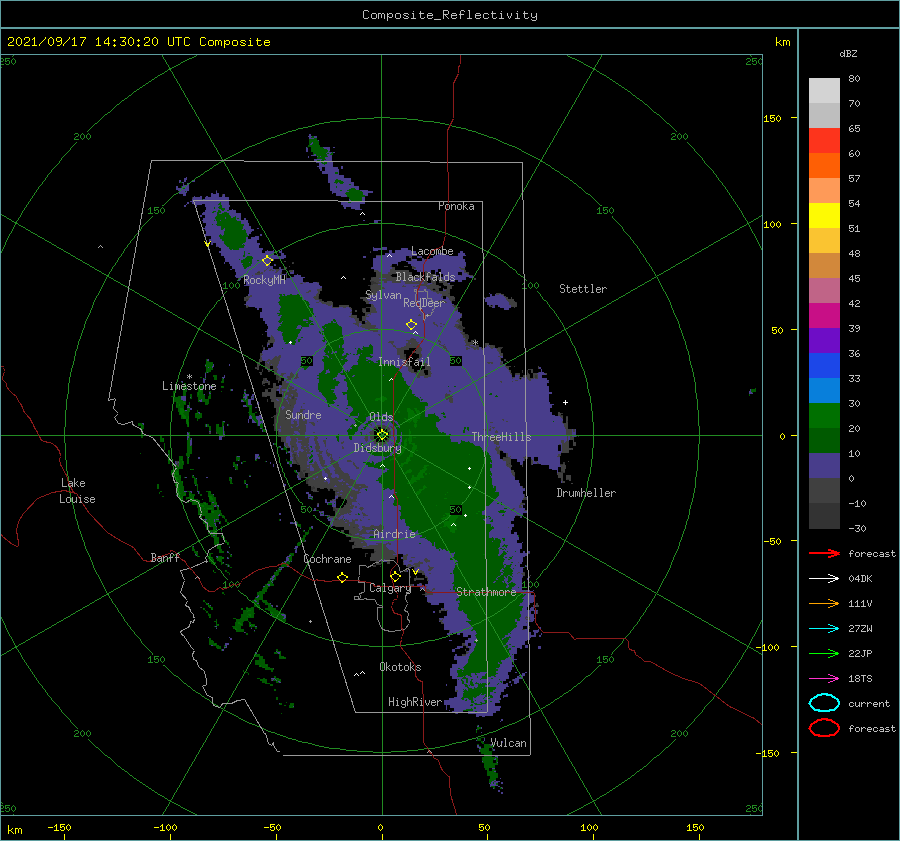Click the km unit label at top right
Image resolution: width=900 pixels, height=841 pixels.
pos(782,42)
